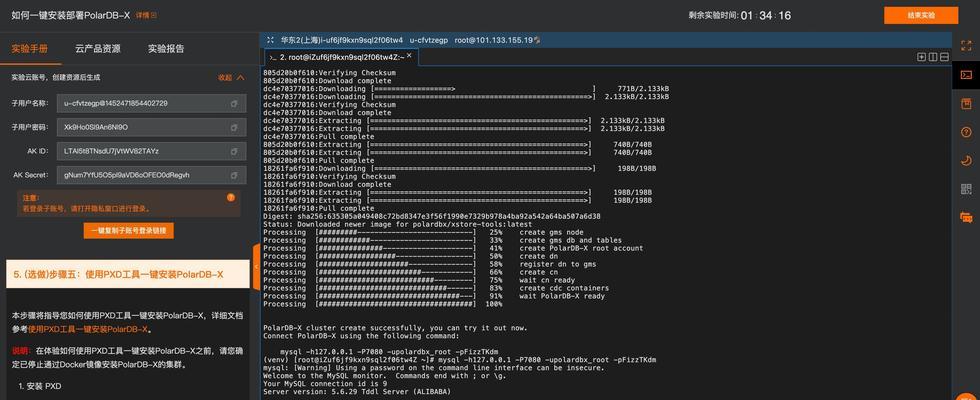Click terminal line 'register dn to gms'
Image resolution: width=980 pixels, height=400 pixels.
tap(558, 264)
